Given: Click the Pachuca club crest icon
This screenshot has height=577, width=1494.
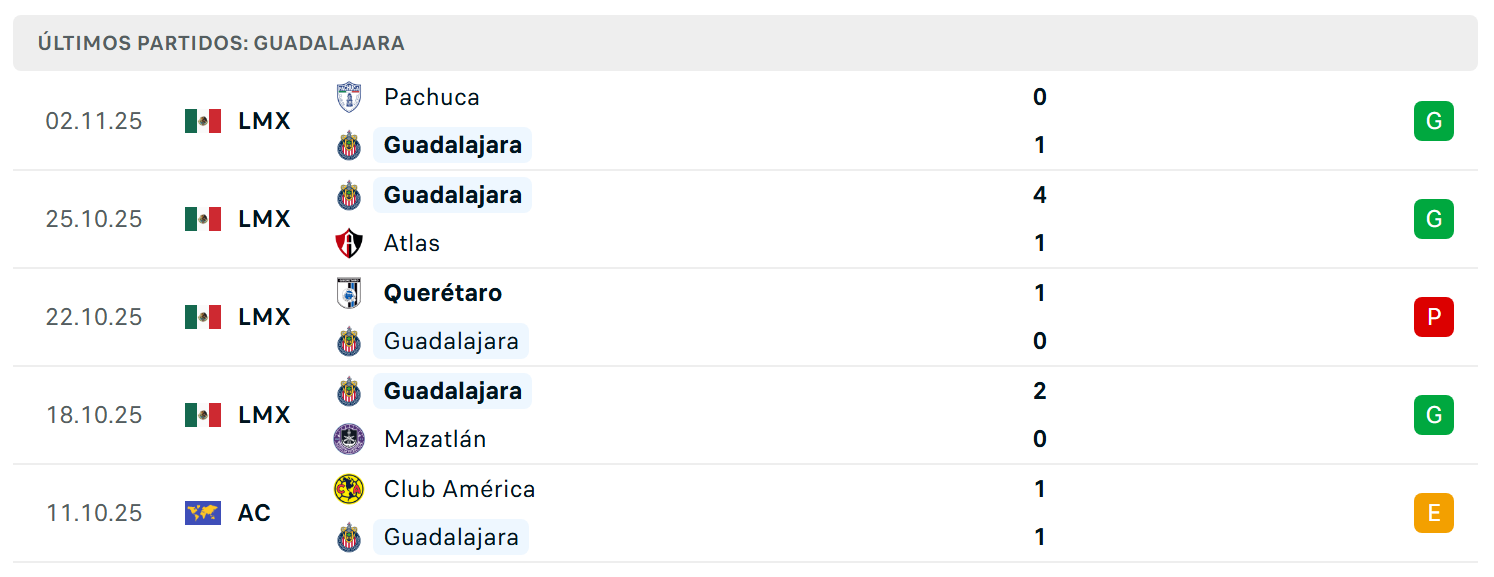Looking at the screenshot, I should tap(348, 97).
